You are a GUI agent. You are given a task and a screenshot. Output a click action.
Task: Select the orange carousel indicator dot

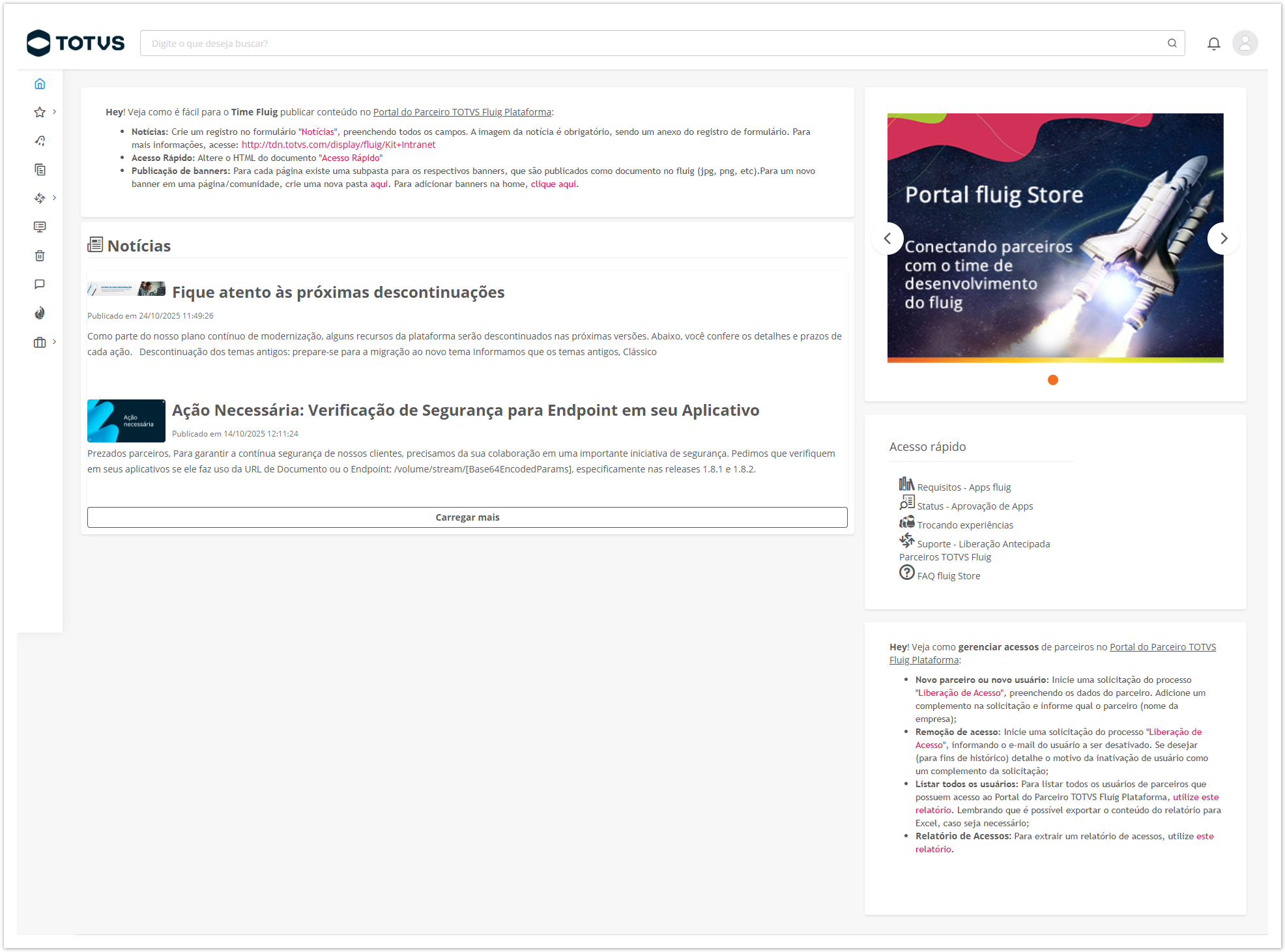pyautogui.click(x=1053, y=380)
